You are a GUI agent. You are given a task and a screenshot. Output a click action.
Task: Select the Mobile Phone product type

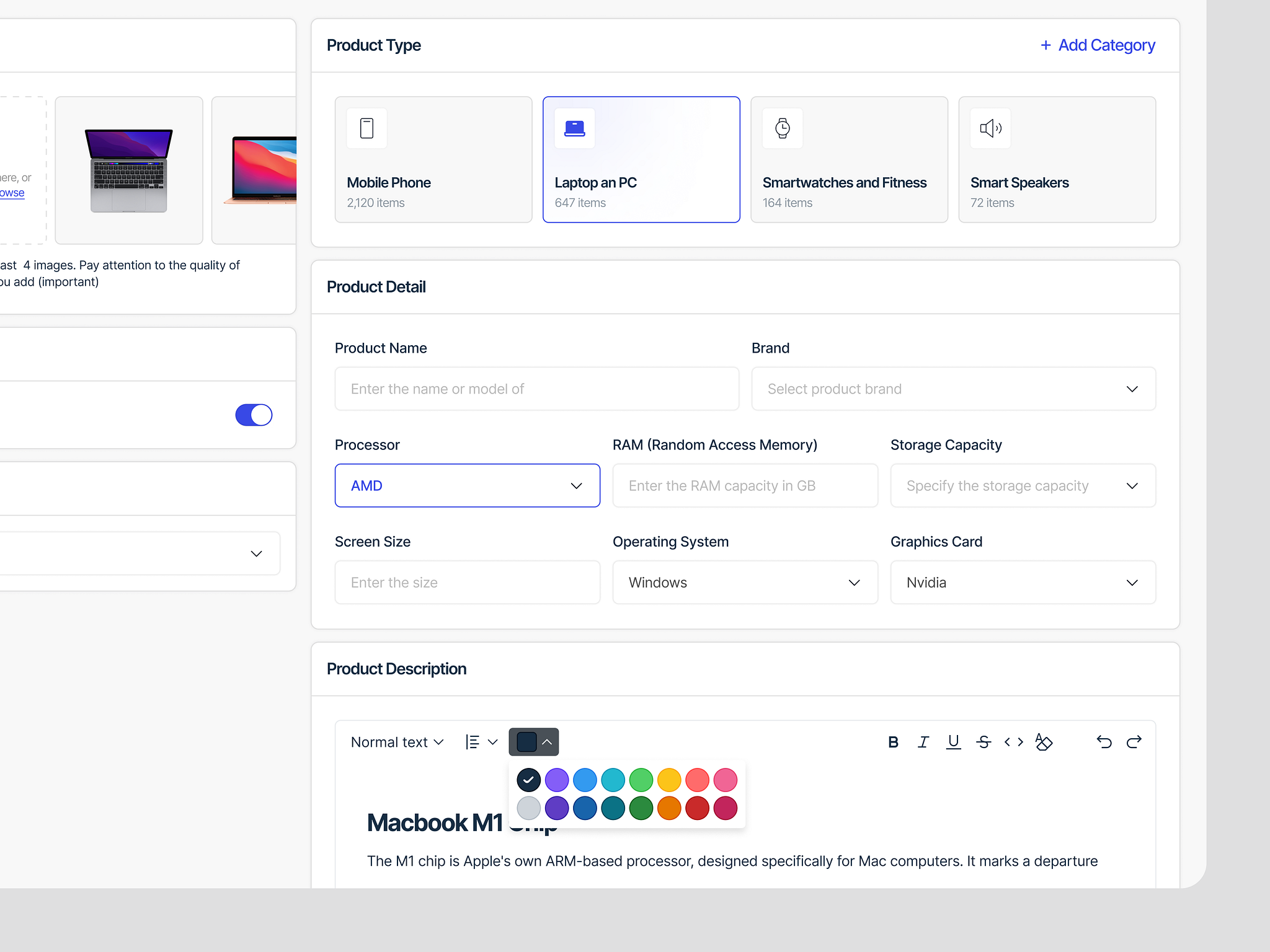tap(433, 159)
